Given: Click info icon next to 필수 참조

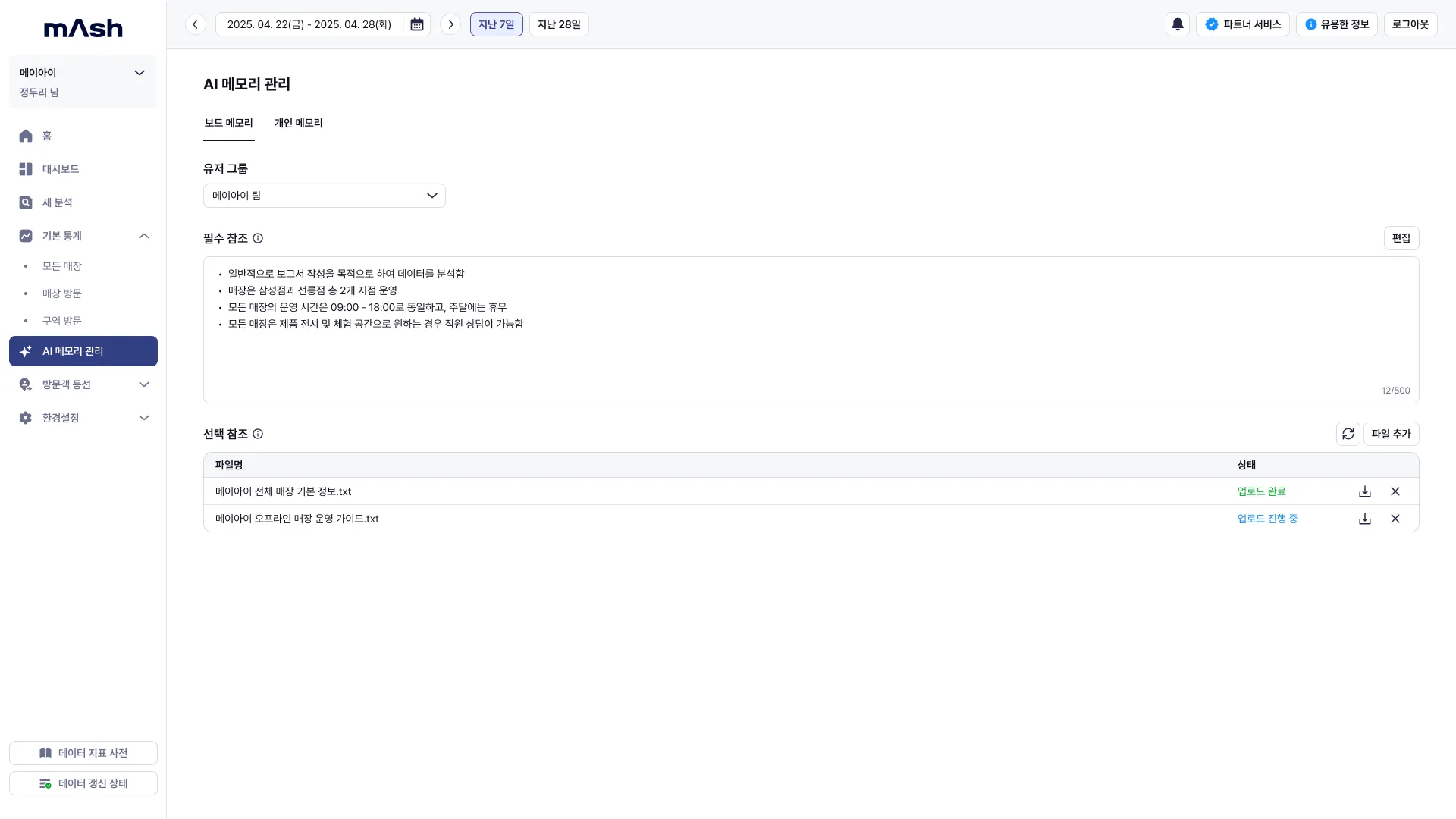Looking at the screenshot, I should [x=258, y=238].
